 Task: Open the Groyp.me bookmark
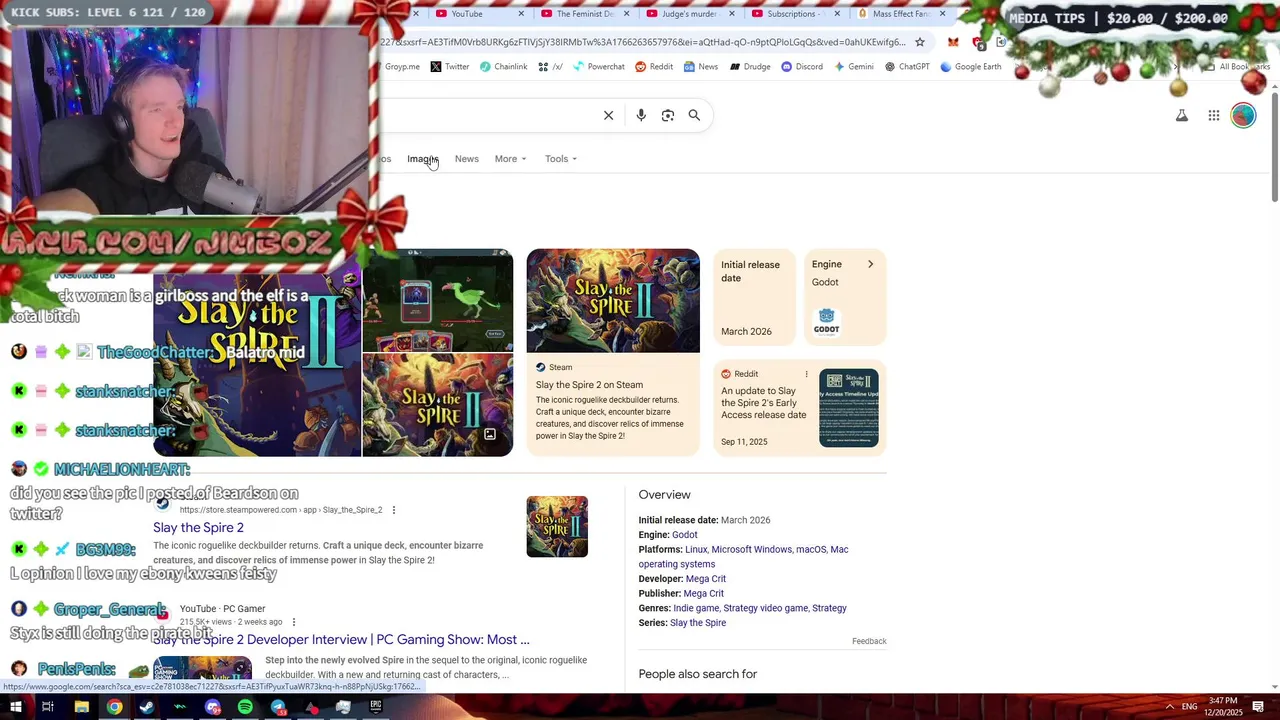tap(402, 67)
